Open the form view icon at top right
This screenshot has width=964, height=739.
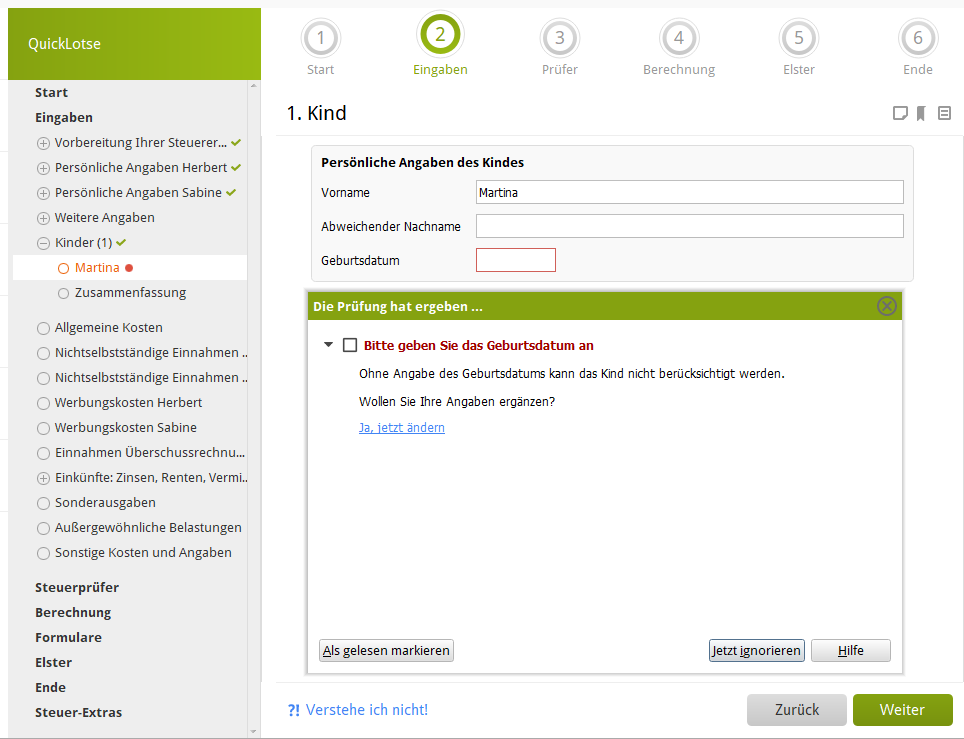pyautogui.click(x=944, y=114)
